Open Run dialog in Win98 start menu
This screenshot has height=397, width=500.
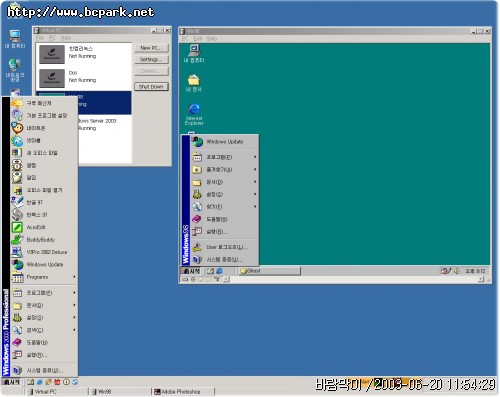click(224, 232)
